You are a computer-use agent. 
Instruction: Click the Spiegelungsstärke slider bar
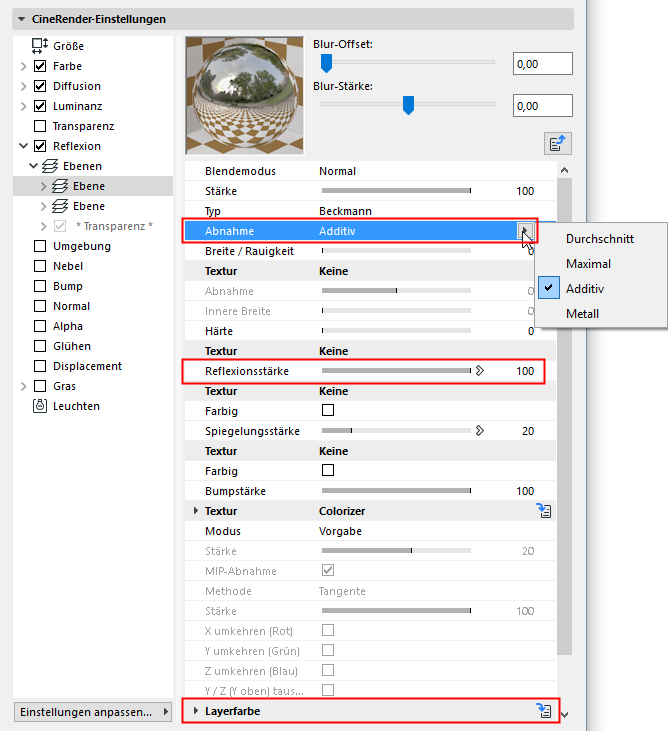tap(397, 431)
